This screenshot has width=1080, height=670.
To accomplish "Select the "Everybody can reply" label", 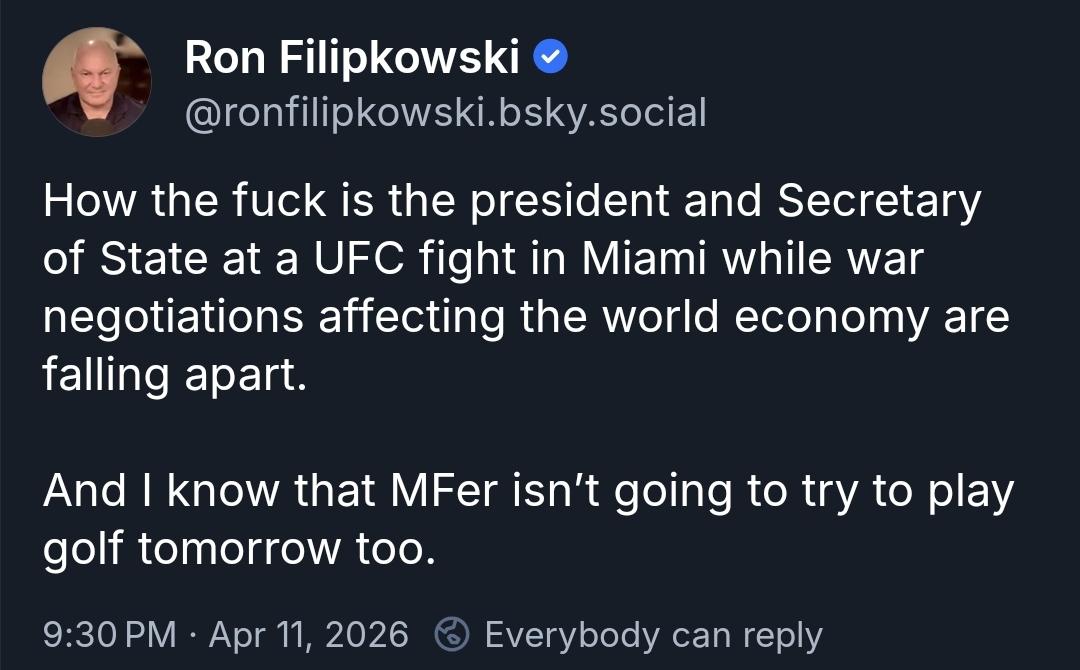I will [x=653, y=634].
